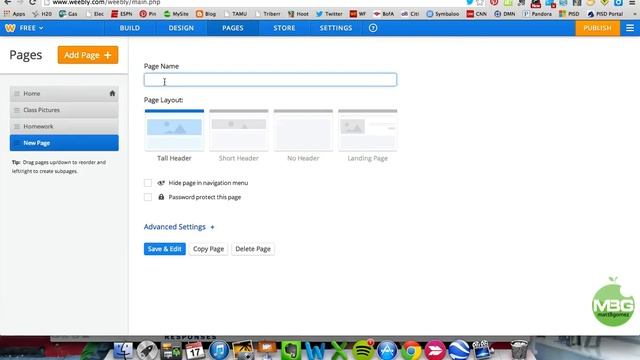Click the Chrome icon in the dock
This screenshot has width=640, height=360.
[x=411, y=350]
